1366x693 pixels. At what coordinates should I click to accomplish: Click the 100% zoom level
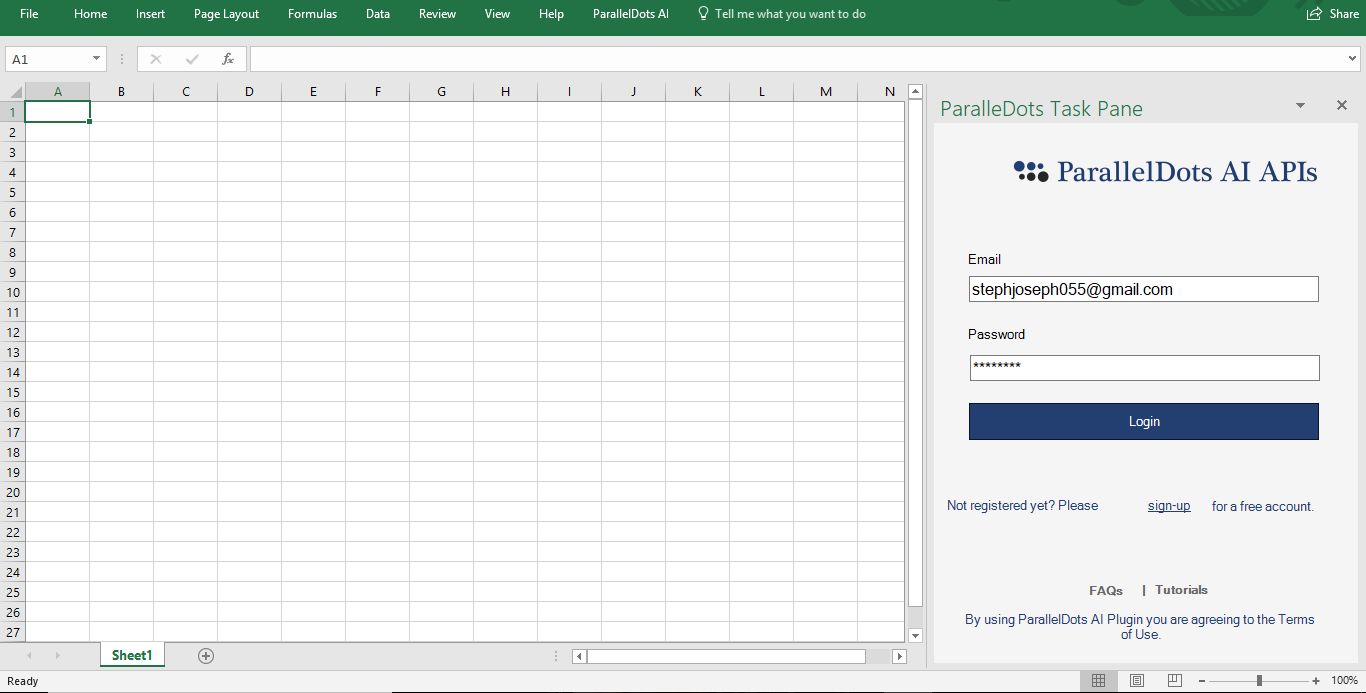1344,681
